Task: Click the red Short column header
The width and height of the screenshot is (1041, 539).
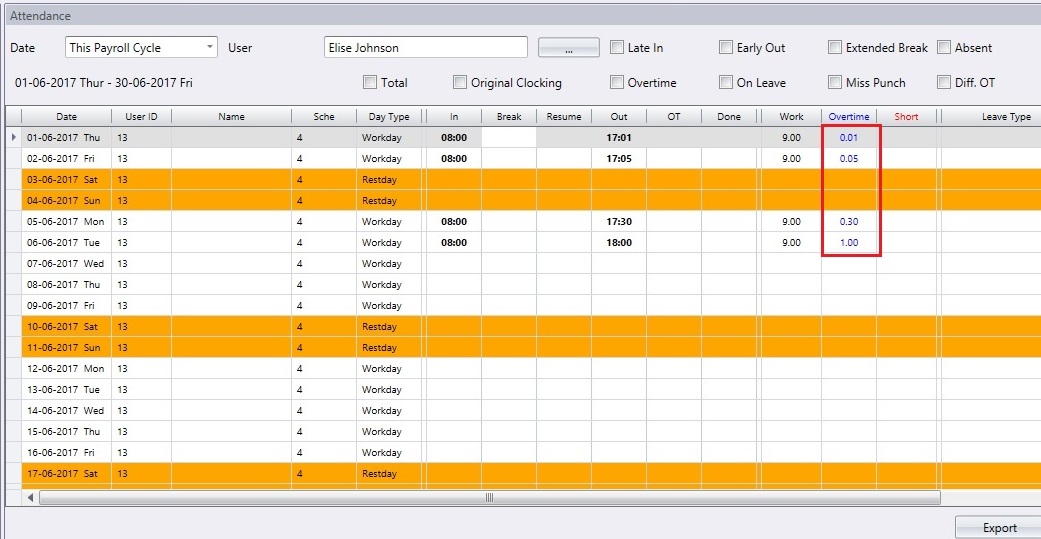Action: (906, 117)
